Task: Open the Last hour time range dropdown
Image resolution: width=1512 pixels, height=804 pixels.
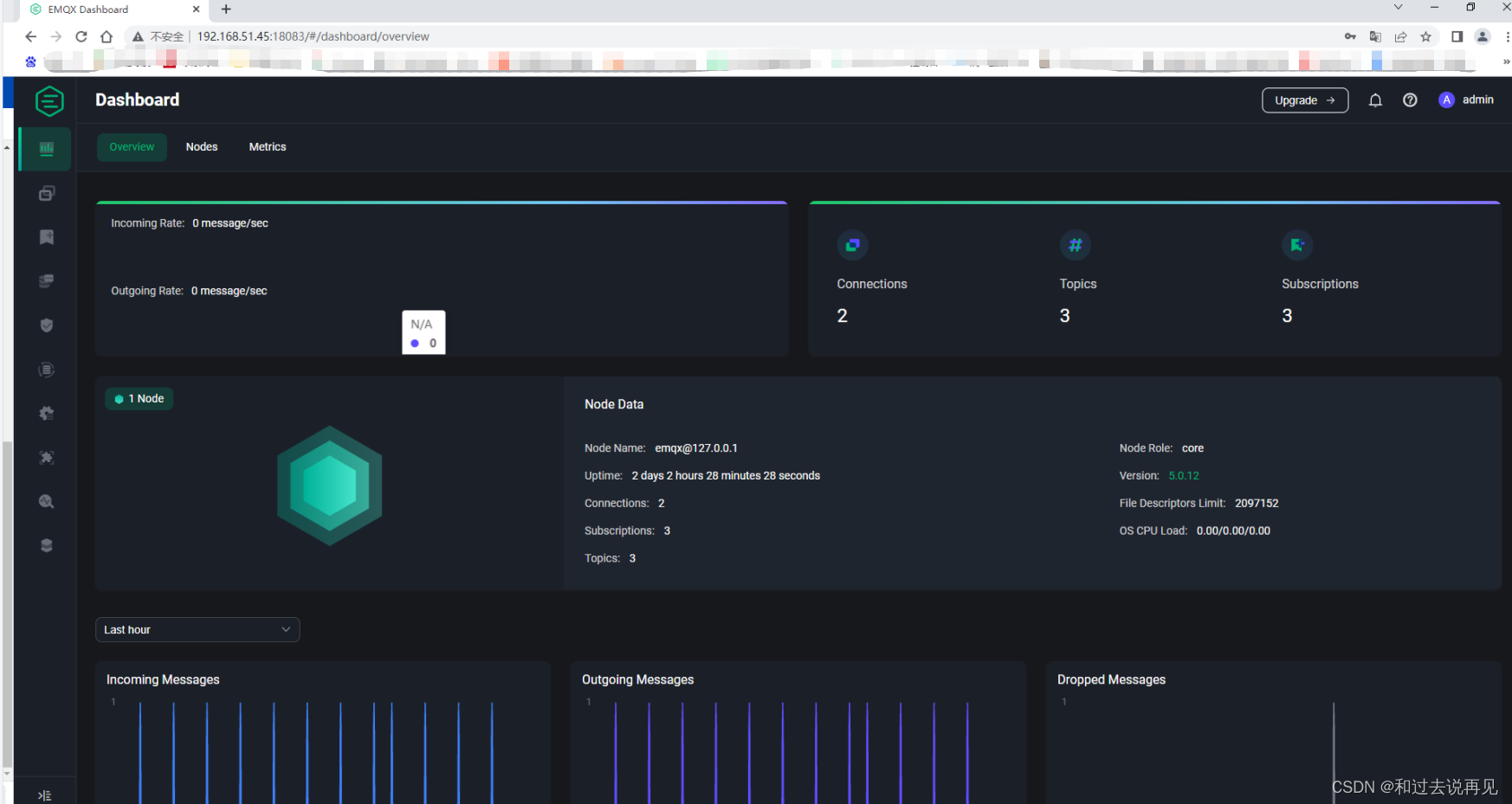Action: (197, 630)
